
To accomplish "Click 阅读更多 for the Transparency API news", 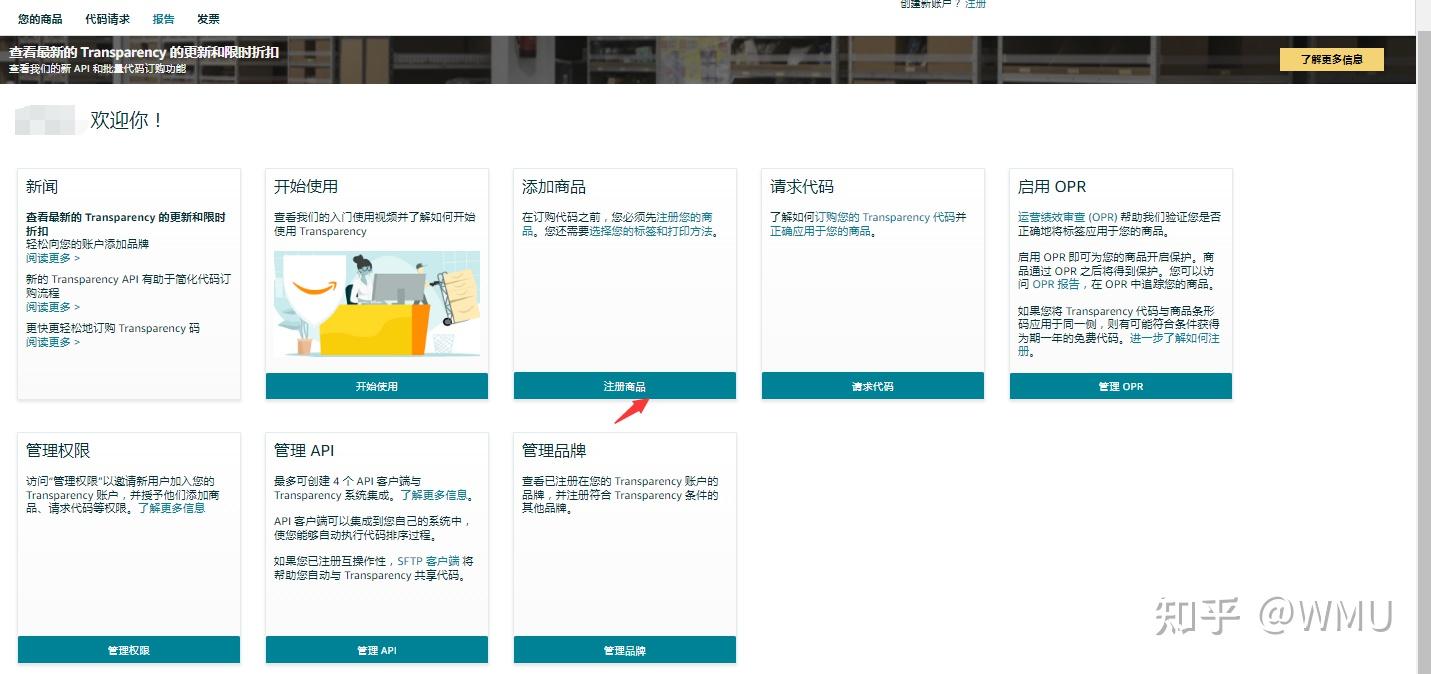I will tap(47, 306).
